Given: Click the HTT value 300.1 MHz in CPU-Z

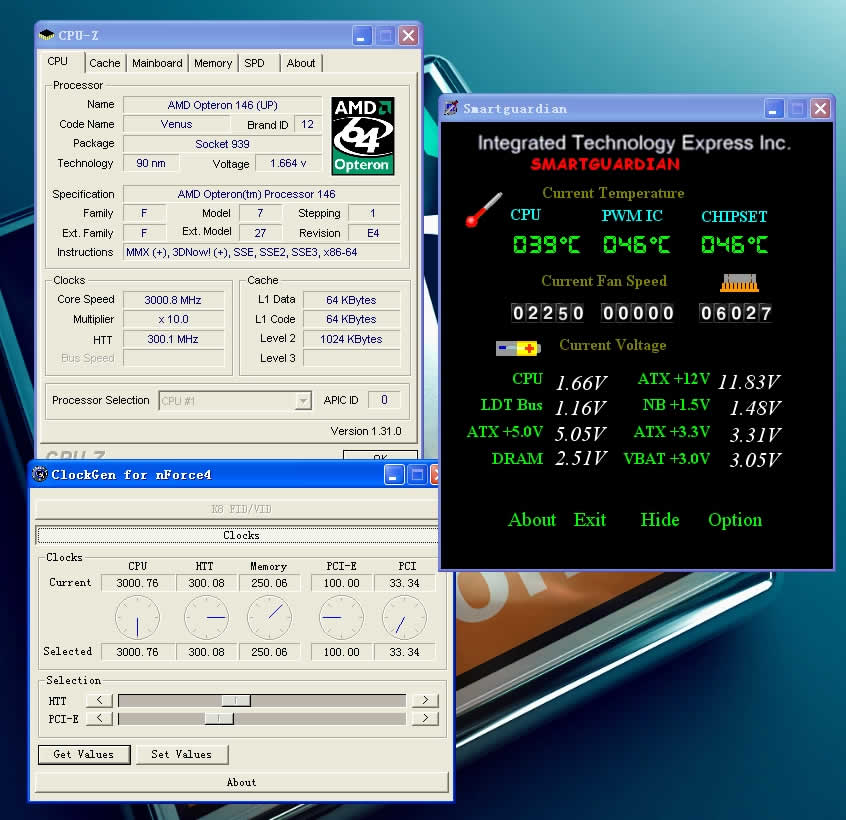Looking at the screenshot, I should tap(173, 339).
